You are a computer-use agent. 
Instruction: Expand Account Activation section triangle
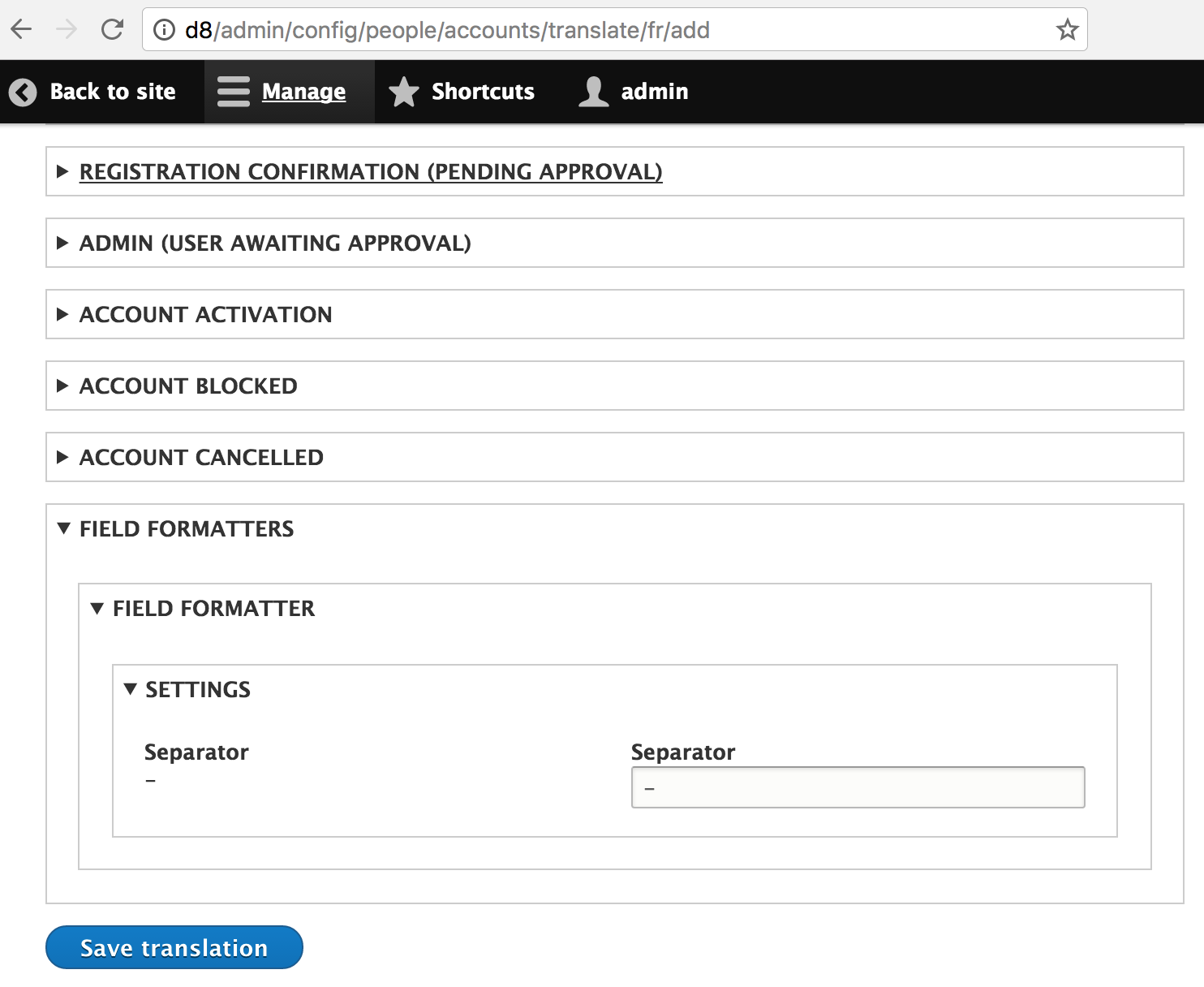(x=62, y=314)
